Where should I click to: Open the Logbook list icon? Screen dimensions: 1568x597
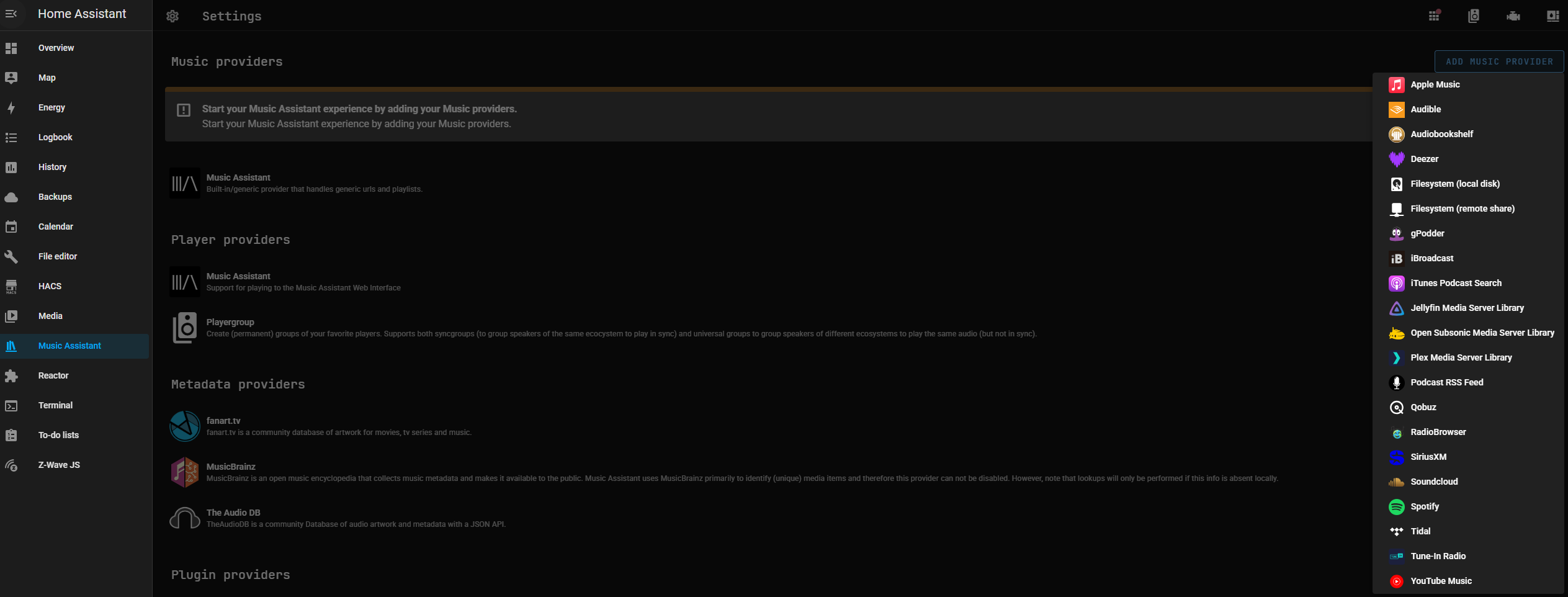tap(11, 137)
